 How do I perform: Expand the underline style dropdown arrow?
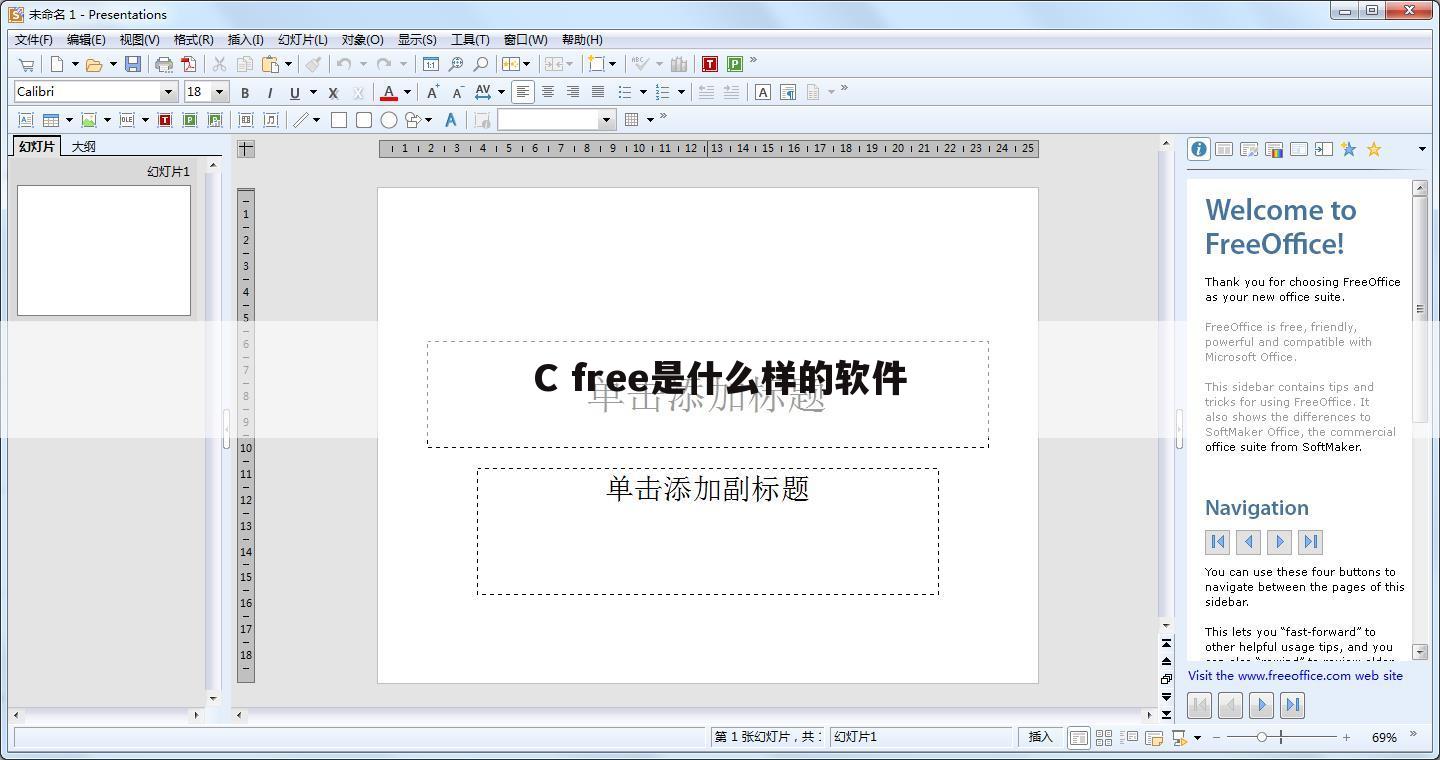pos(313,92)
